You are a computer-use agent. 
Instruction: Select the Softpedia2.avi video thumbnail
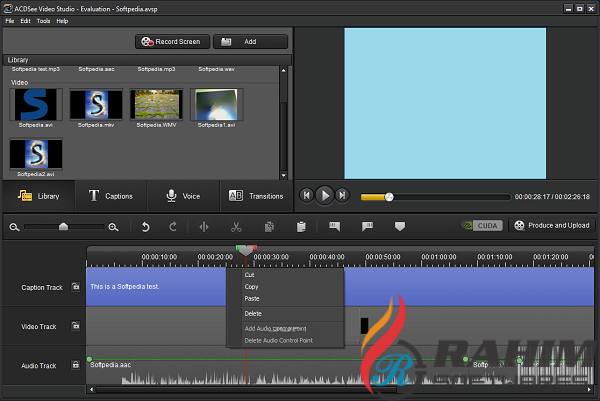point(36,154)
